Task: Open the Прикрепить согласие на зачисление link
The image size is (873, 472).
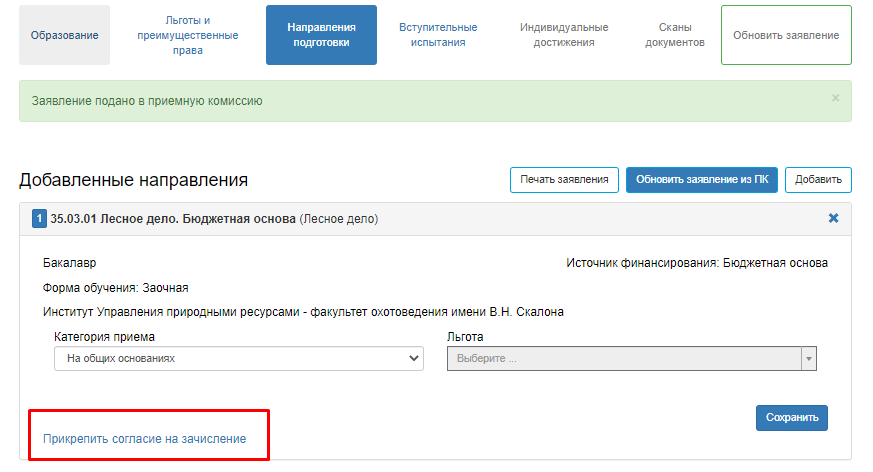Action: pyautogui.click(x=144, y=439)
